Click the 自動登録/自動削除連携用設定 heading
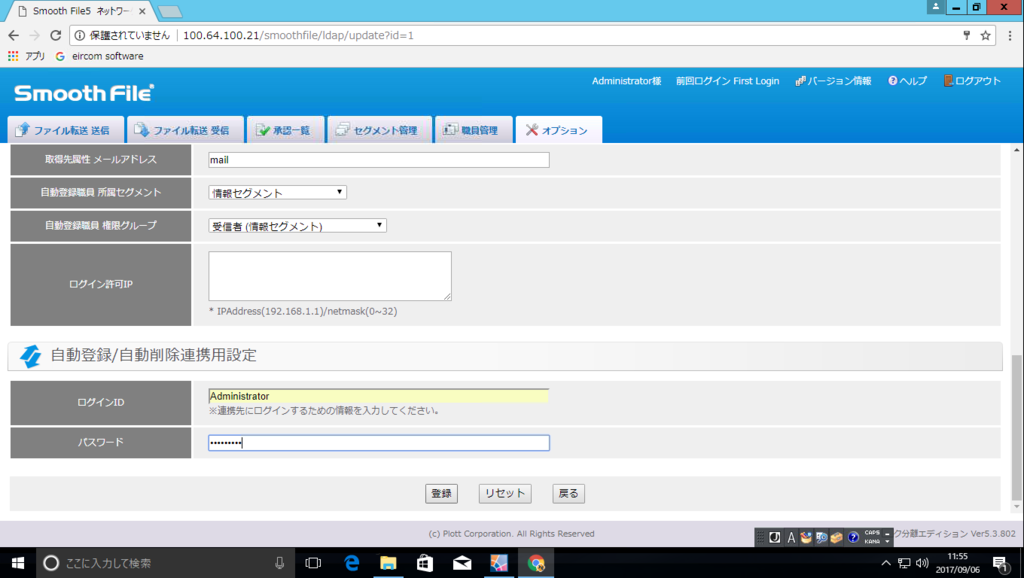The image size is (1024, 578). (x=153, y=355)
